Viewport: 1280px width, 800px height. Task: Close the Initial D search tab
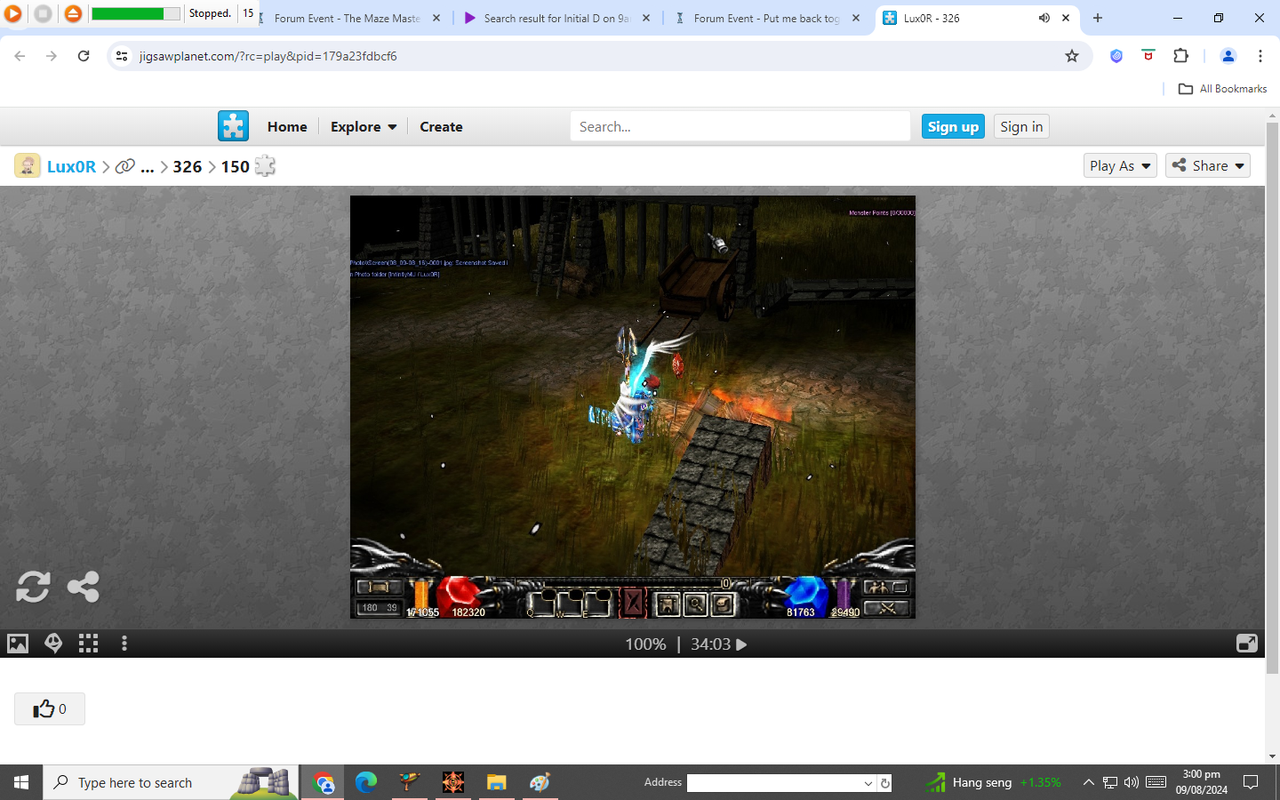click(645, 18)
